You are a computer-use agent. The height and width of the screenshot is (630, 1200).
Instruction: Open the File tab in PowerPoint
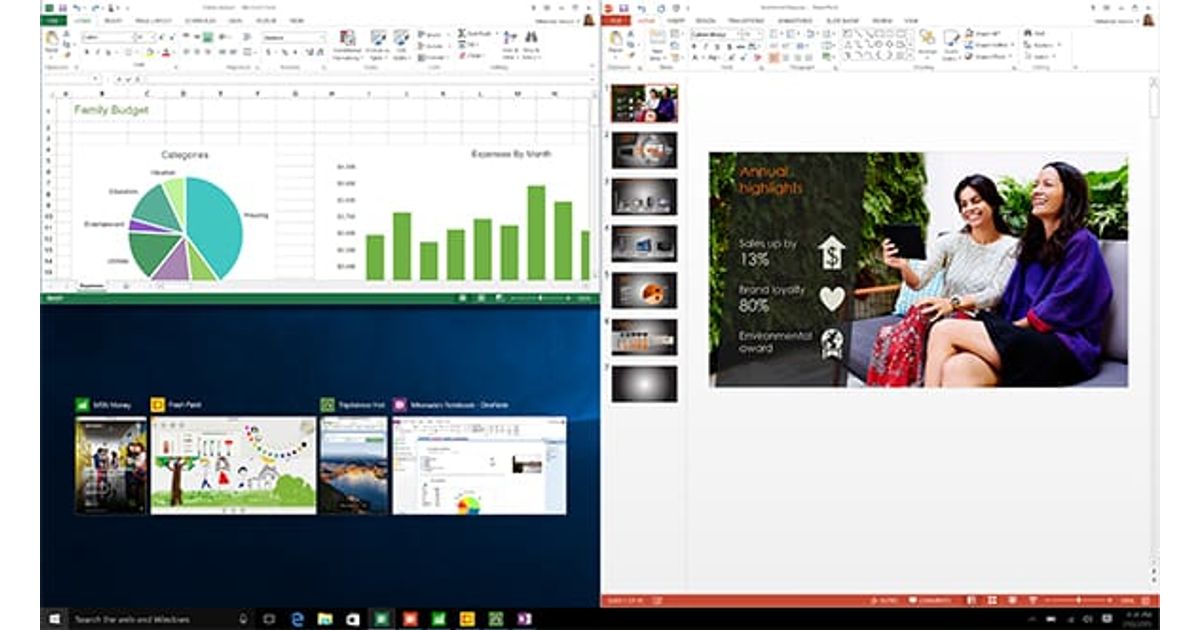coord(617,20)
